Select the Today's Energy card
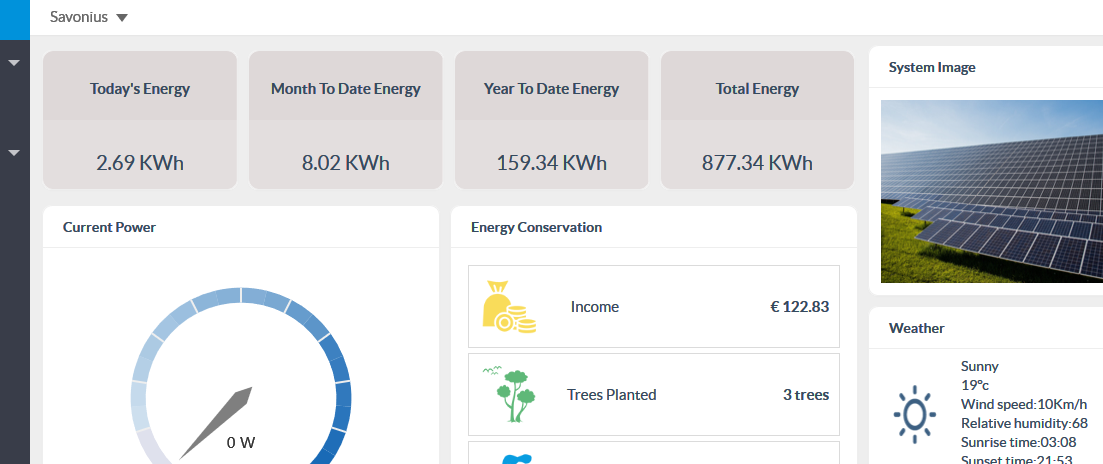This screenshot has height=464, width=1103. [140, 120]
